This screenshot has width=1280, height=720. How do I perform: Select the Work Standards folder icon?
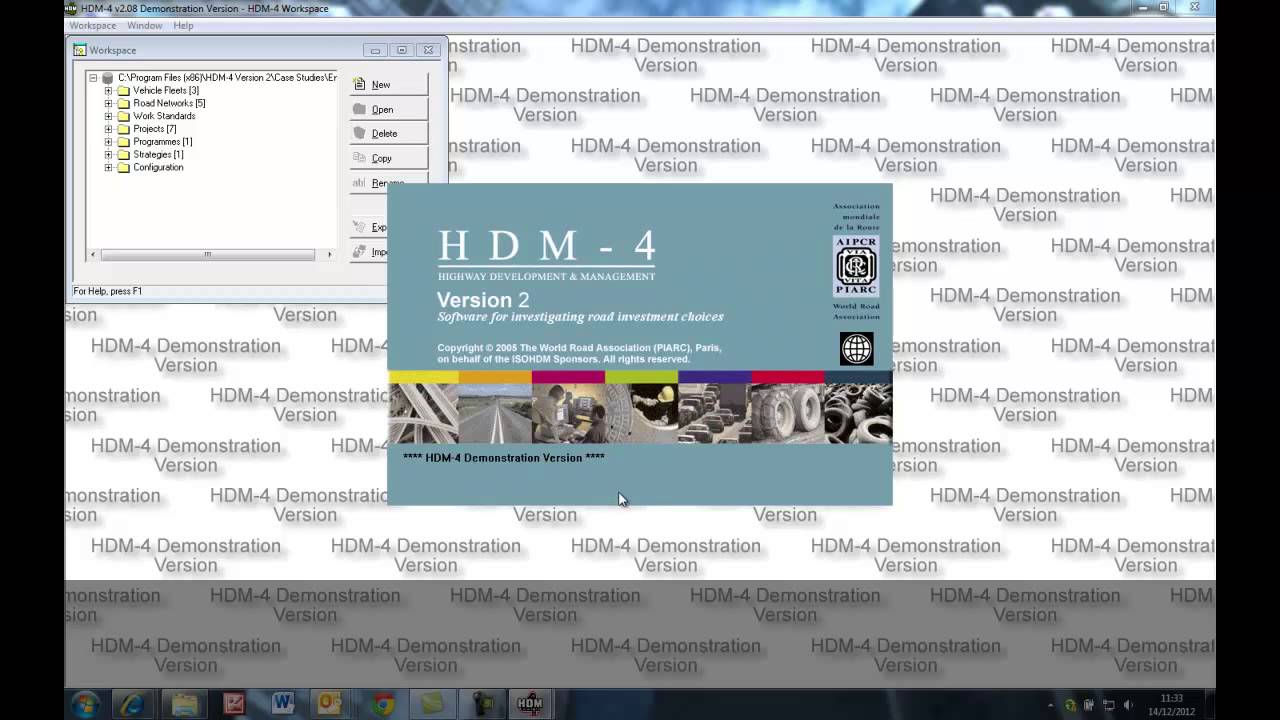coord(124,116)
